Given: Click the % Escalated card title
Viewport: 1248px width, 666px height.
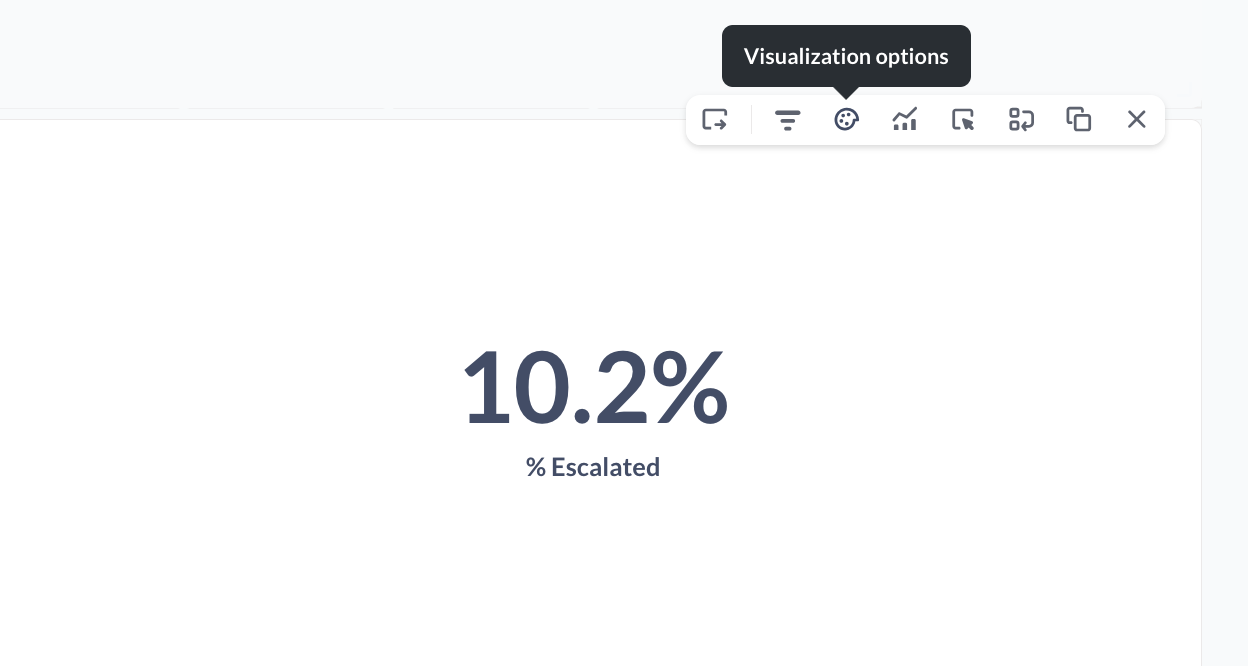Looking at the screenshot, I should pos(593,467).
